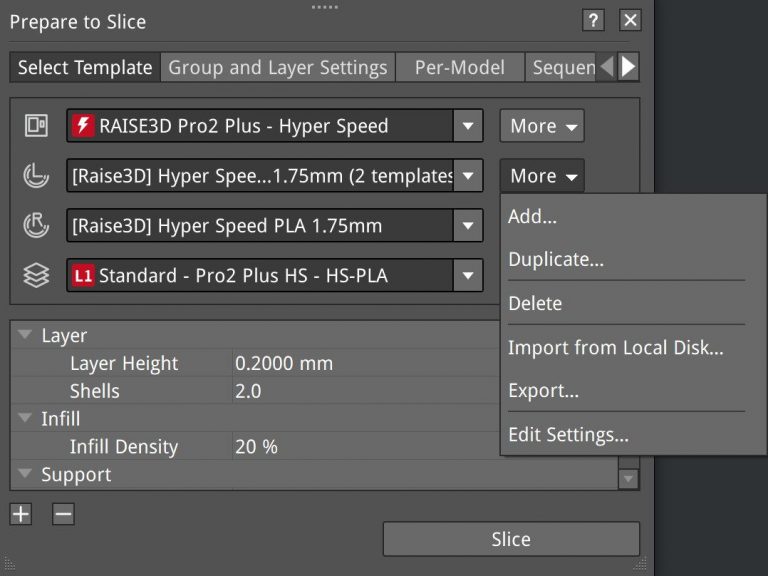Choose Edit Settings... from the menu
768x576 pixels.
click(568, 434)
